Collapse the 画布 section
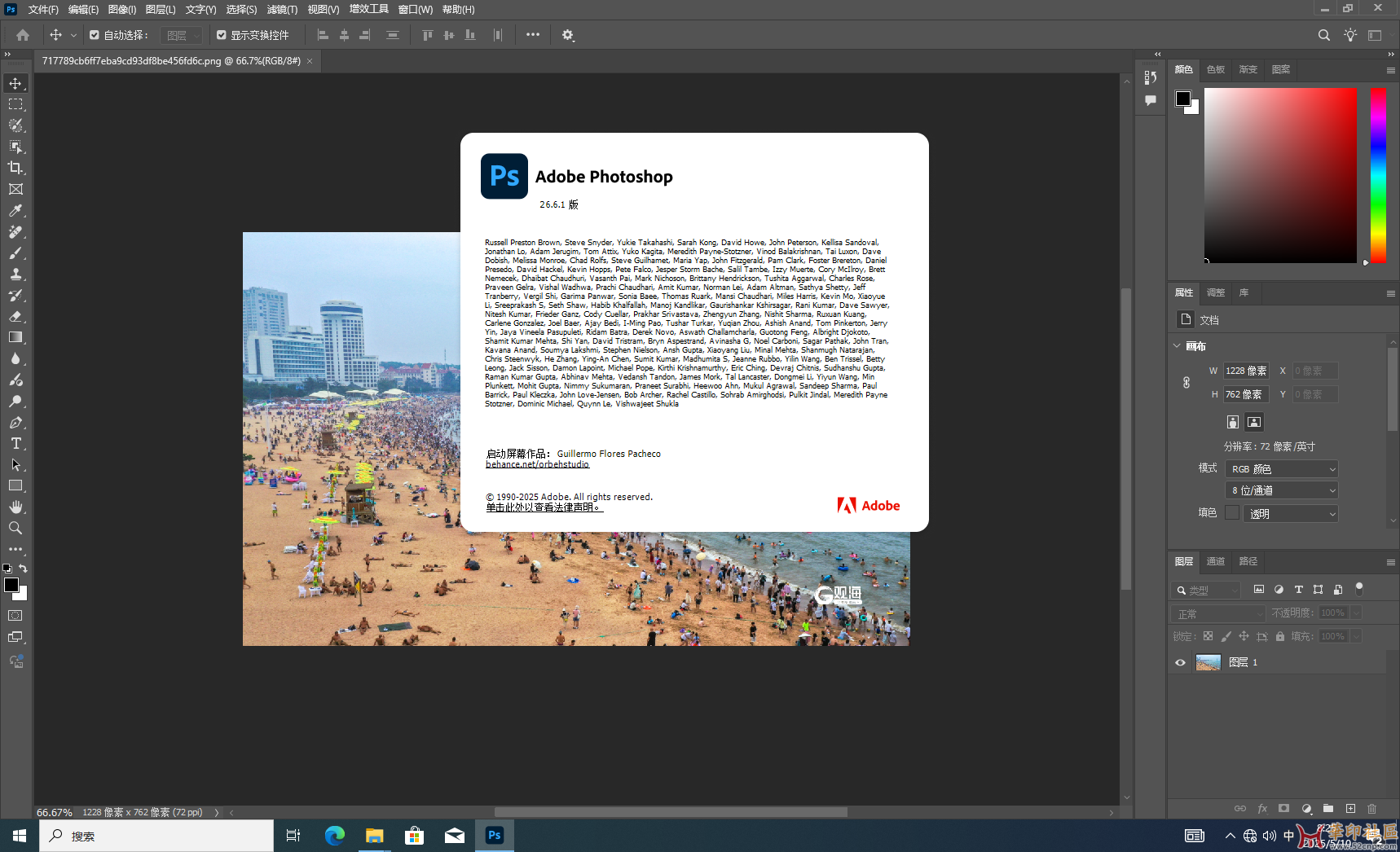The height and width of the screenshot is (852, 1400). point(1177,346)
